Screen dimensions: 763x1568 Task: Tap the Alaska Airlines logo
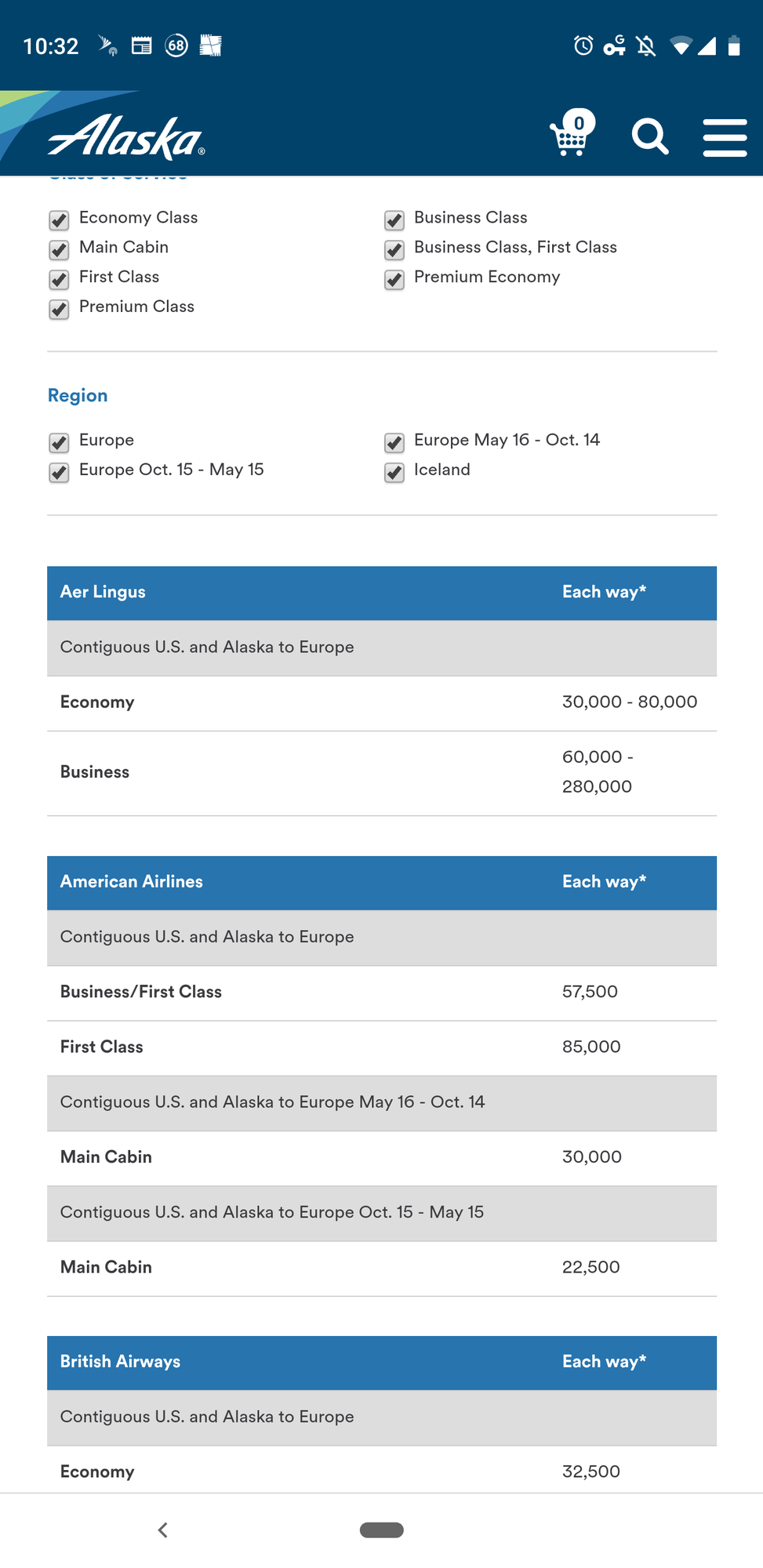coord(125,137)
